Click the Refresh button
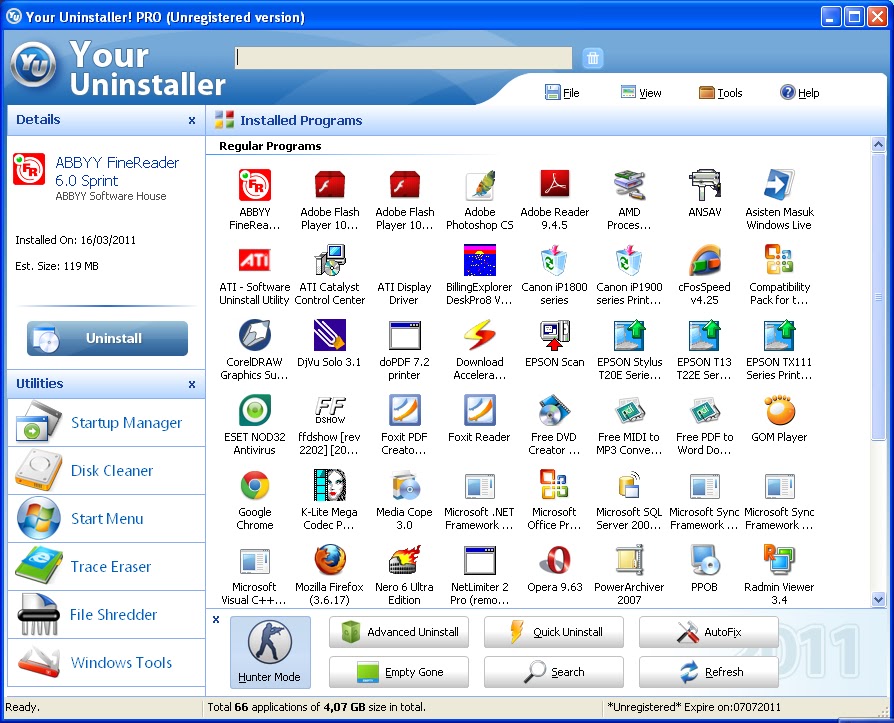Image resolution: width=894 pixels, height=723 pixels. click(x=709, y=672)
